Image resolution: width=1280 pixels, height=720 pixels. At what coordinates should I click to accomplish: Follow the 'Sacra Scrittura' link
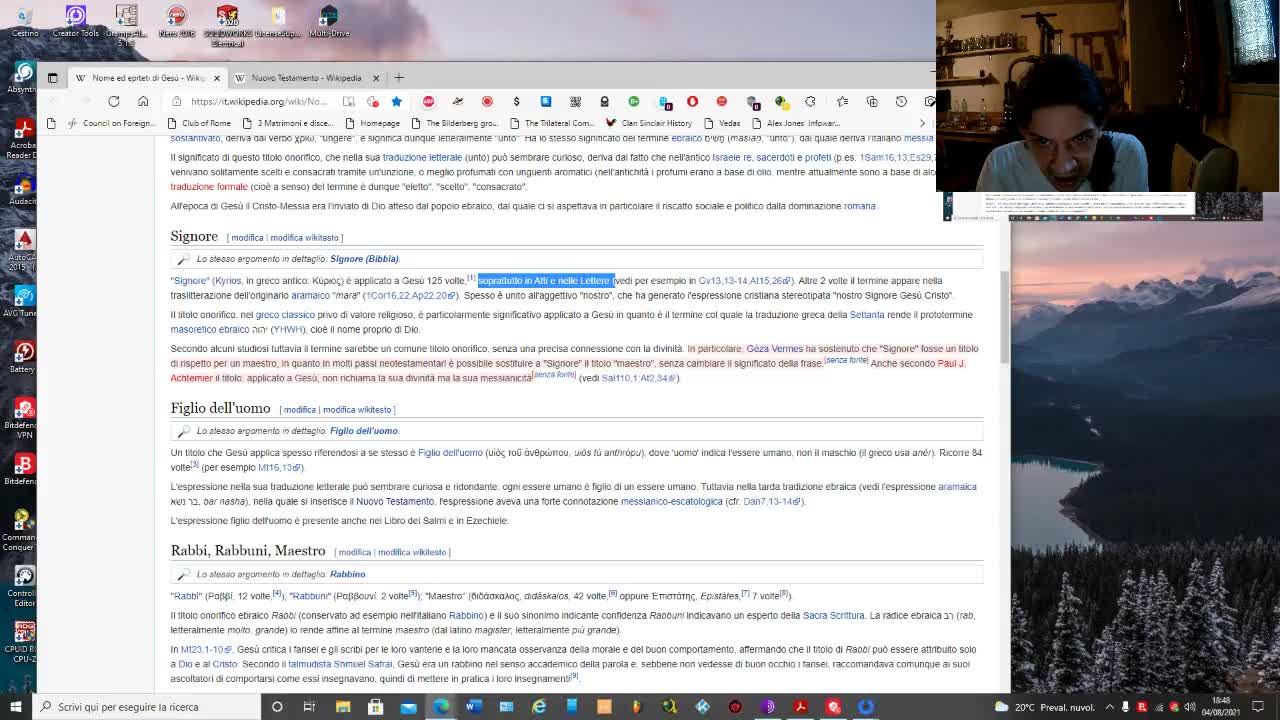833,616
